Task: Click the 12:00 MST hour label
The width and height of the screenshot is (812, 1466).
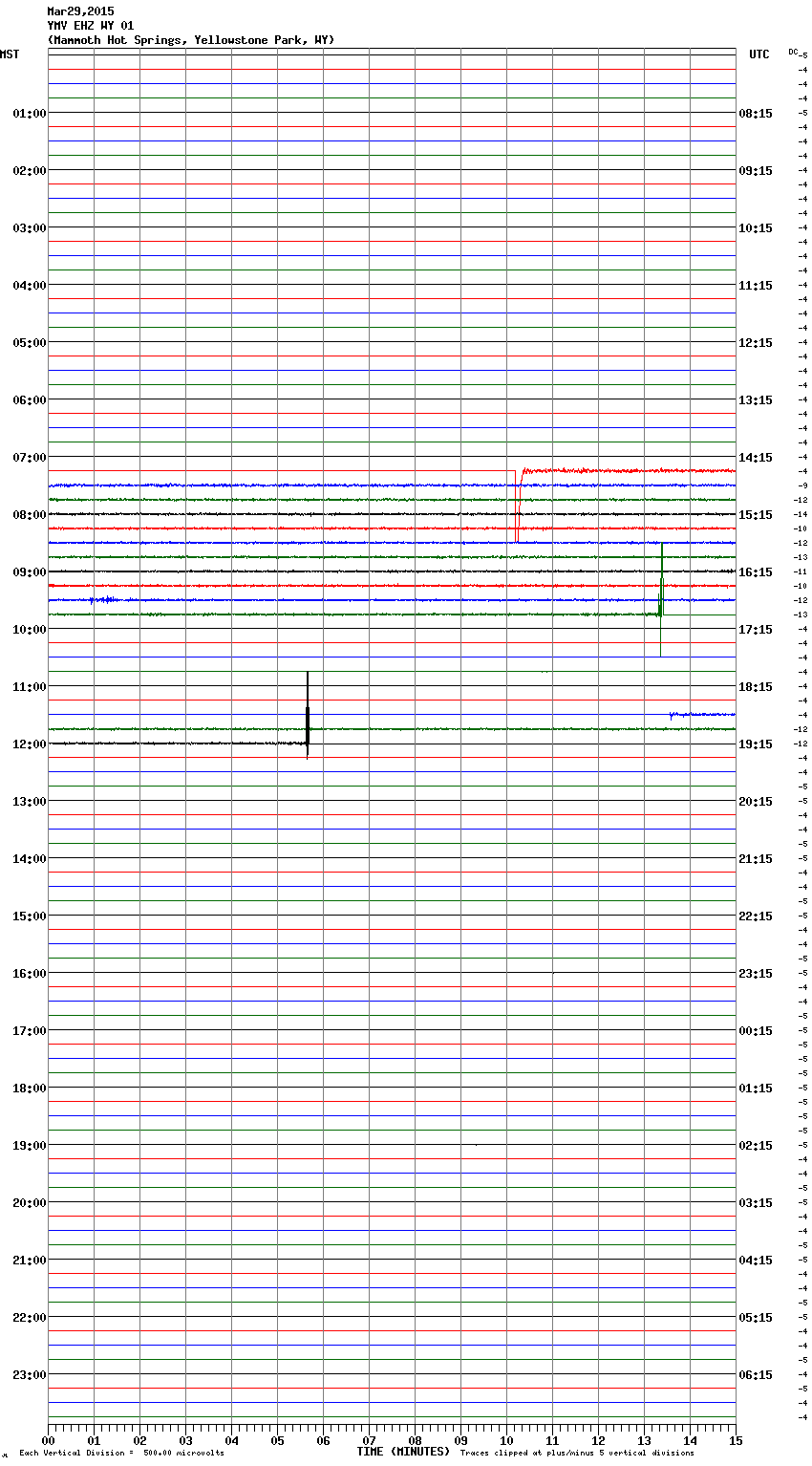Action: [x=30, y=744]
